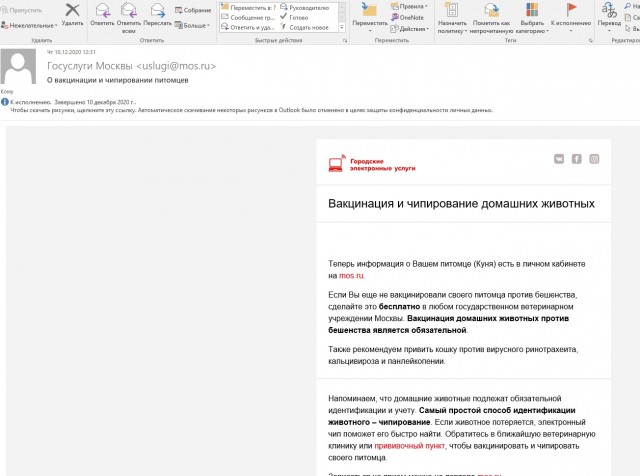Send message to OneNote
Screen dimensions: 640x476
coord(407,18)
